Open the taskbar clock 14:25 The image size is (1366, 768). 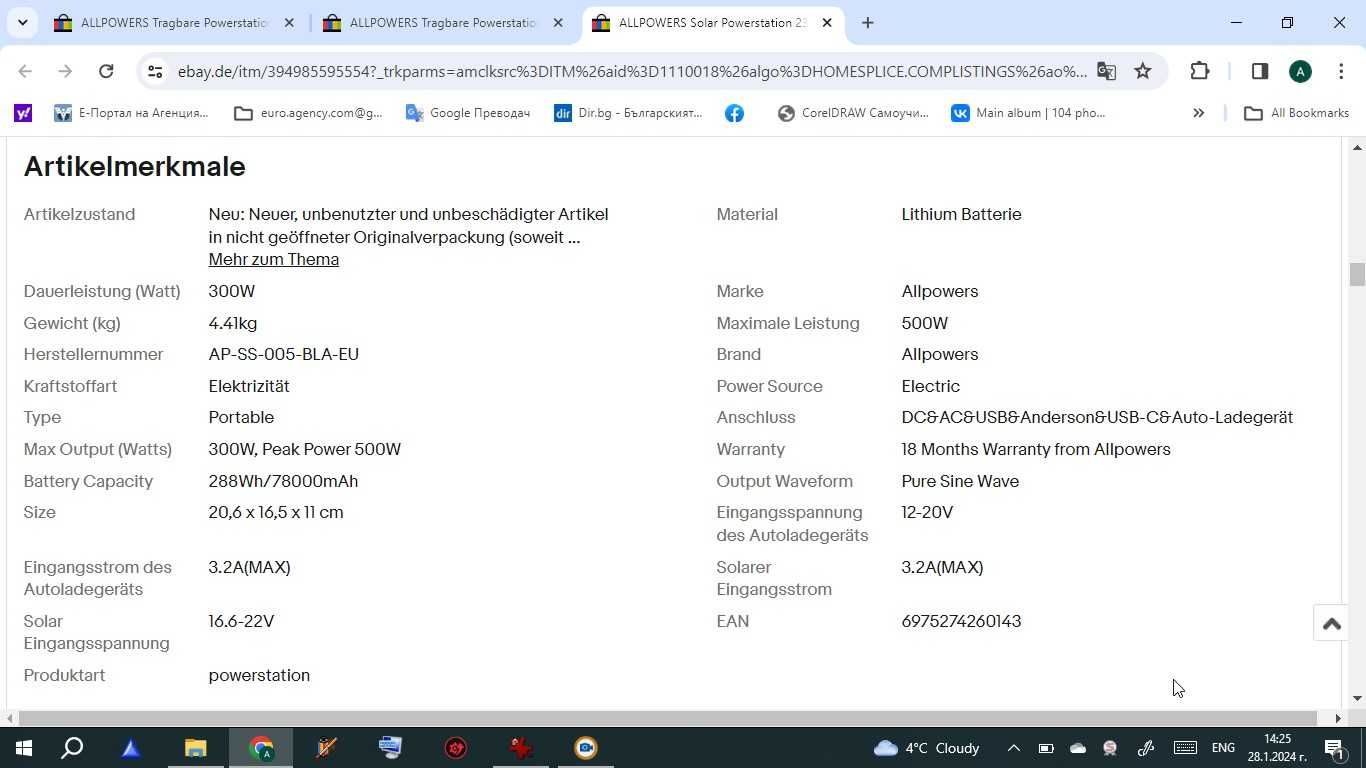click(x=1277, y=748)
